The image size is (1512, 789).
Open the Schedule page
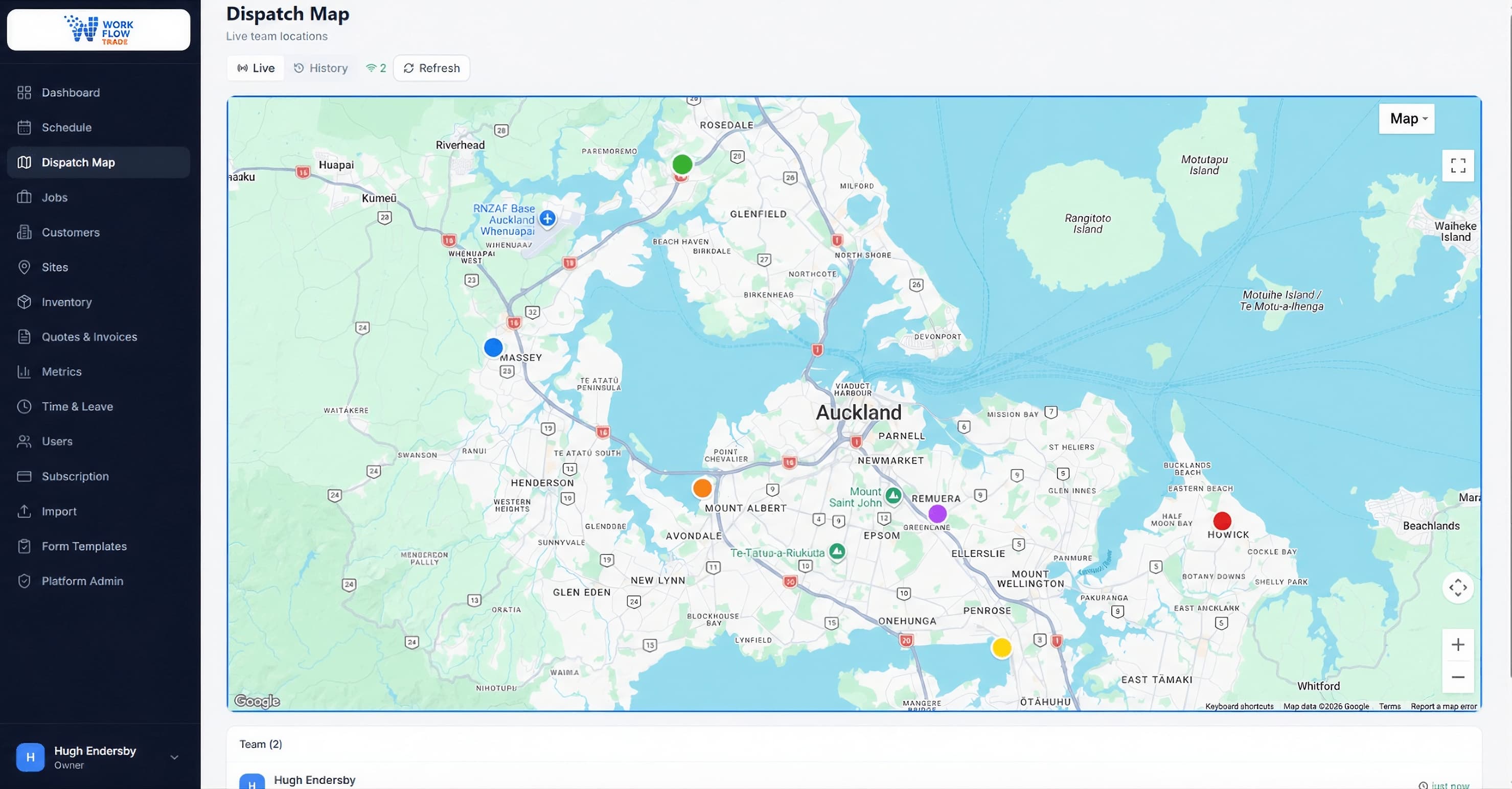tap(98, 127)
